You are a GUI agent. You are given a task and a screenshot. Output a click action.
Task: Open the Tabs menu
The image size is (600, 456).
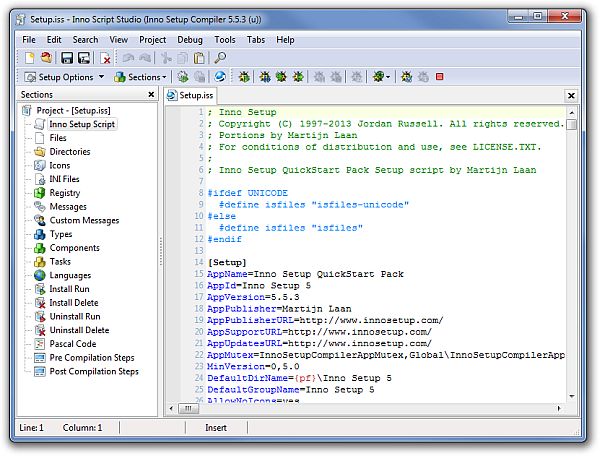click(x=256, y=40)
